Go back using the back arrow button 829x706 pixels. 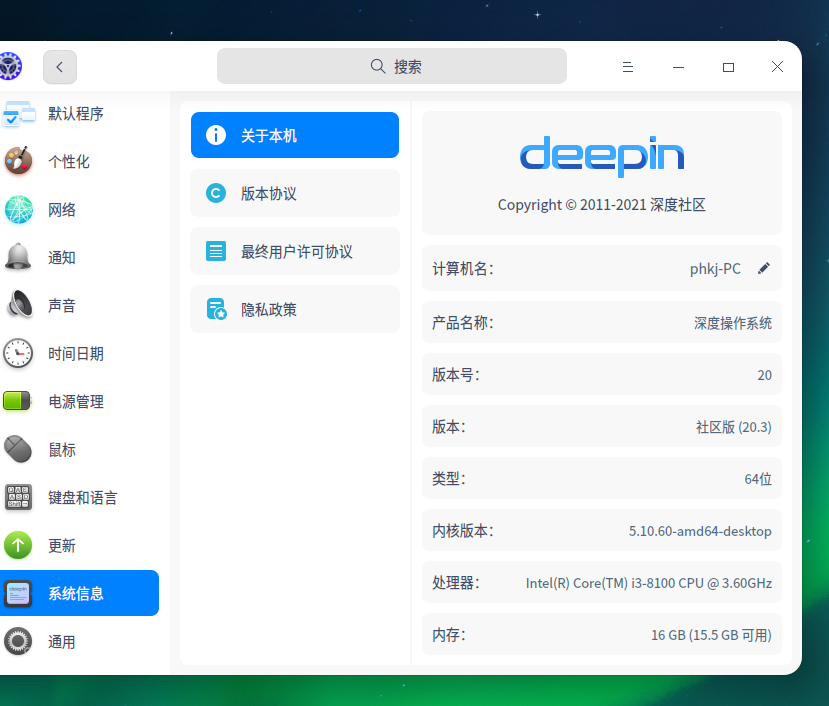[x=59, y=67]
